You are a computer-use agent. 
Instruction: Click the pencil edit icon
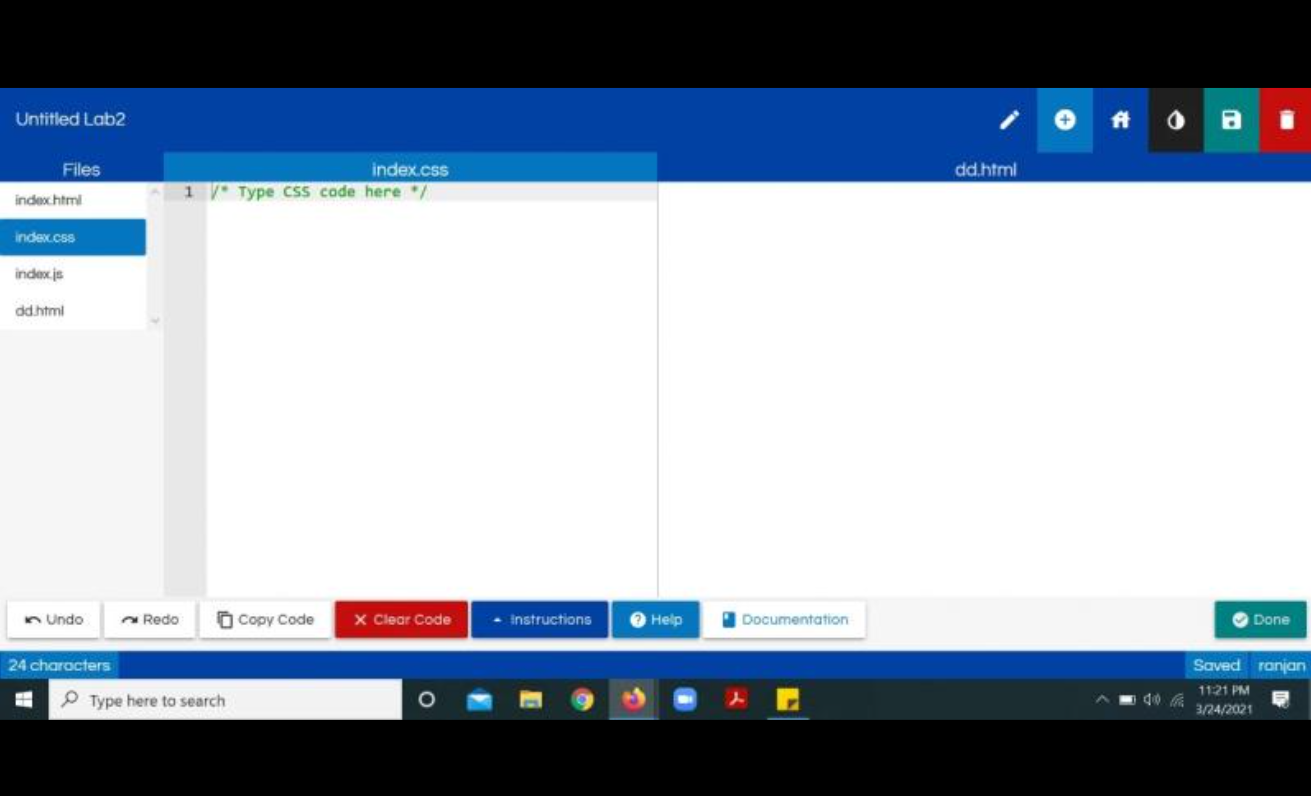(x=1009, y=120)
